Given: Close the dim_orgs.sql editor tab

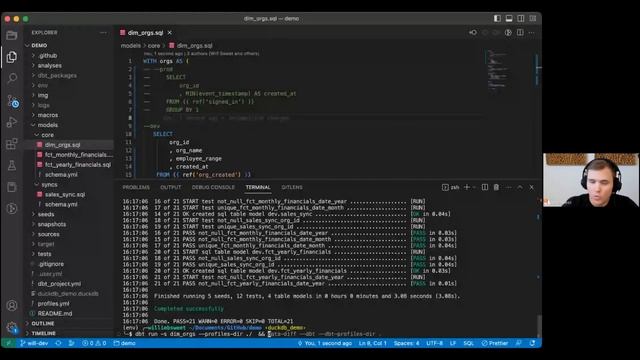Looking at the screenshot, I should 169,33.
